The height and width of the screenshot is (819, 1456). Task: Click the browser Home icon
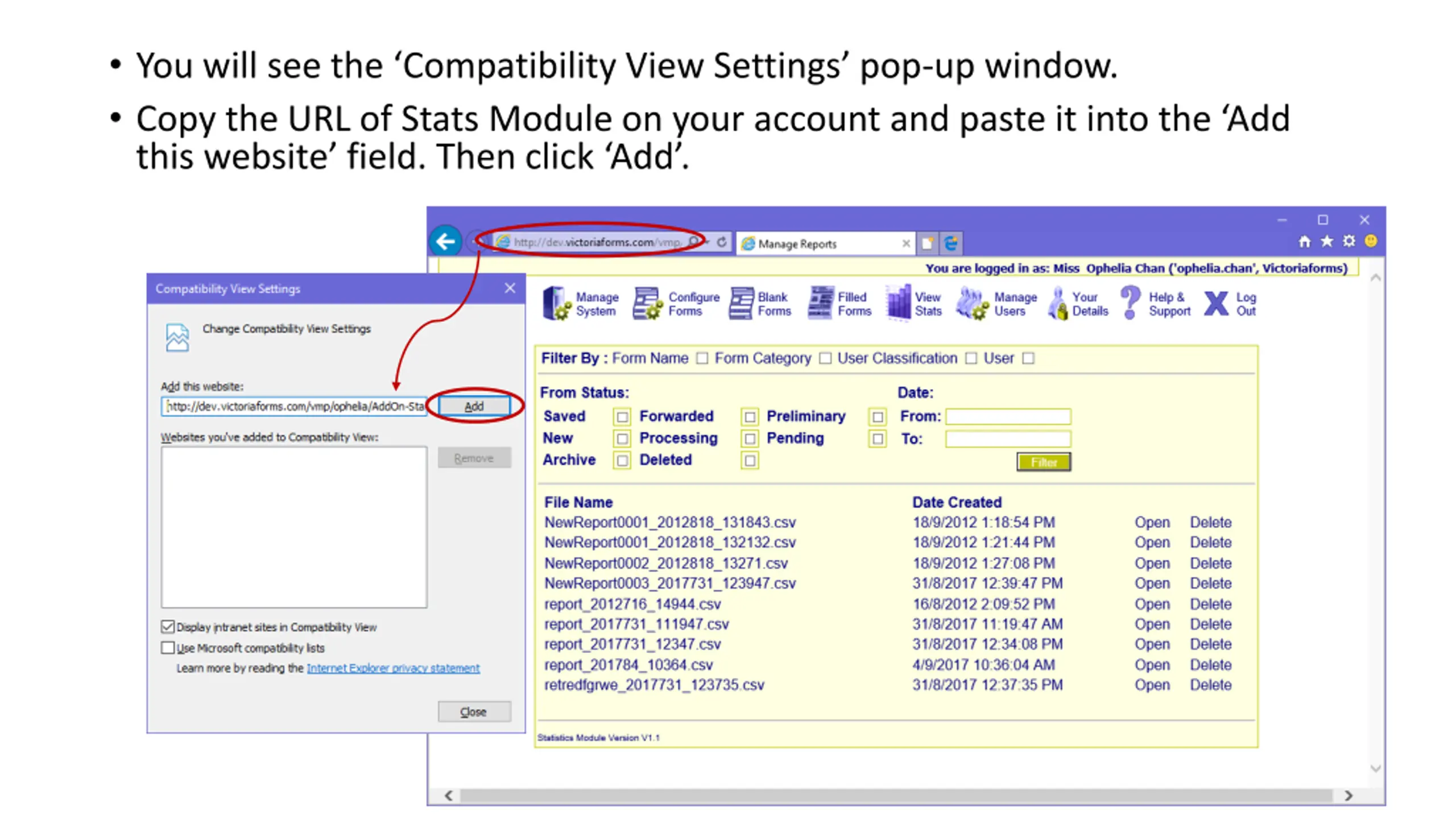tap(1304, 242)
